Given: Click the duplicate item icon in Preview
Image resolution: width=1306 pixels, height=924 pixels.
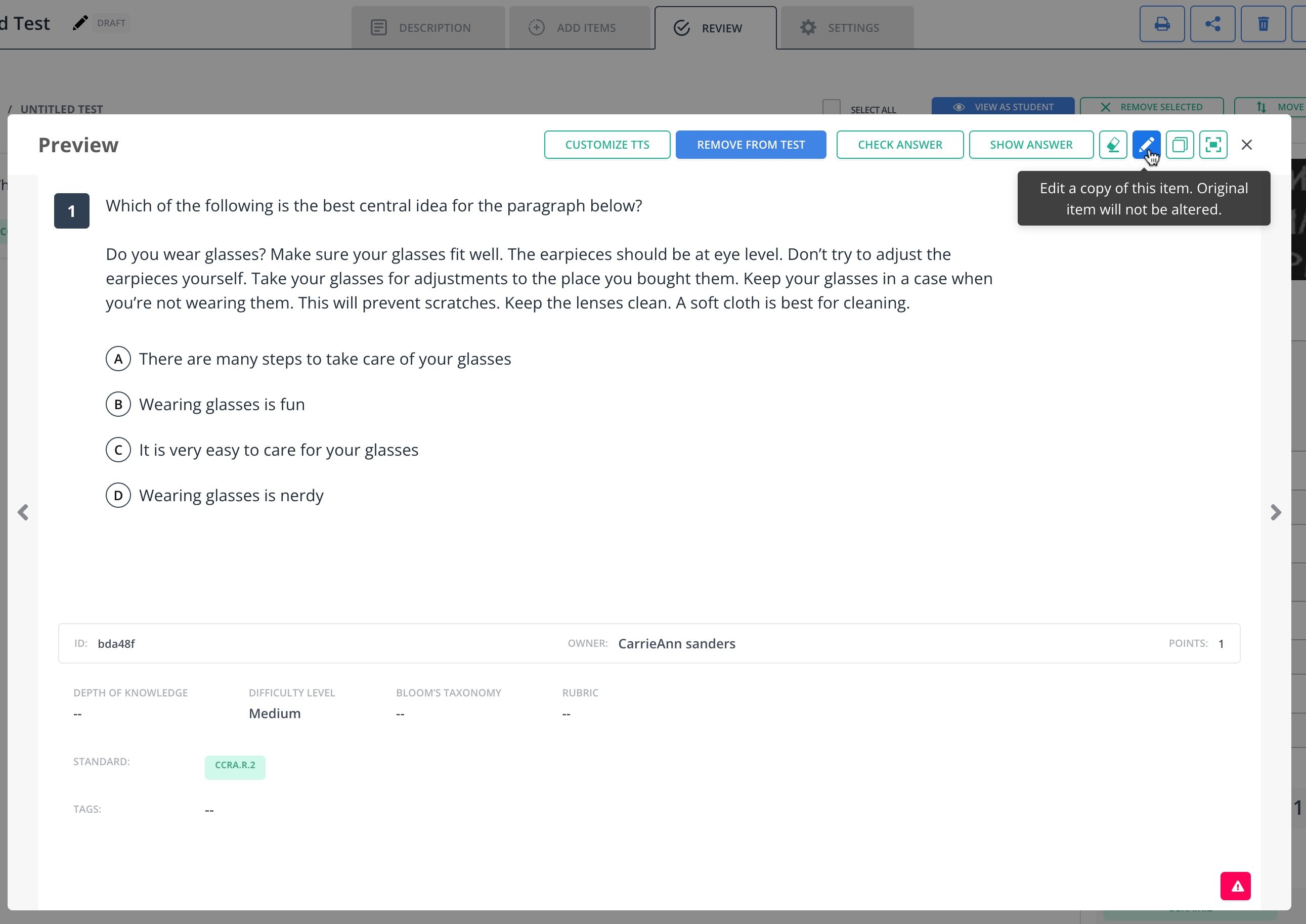Looking at the screenshot, I should pyautogui.click(x=1180, y=145).
